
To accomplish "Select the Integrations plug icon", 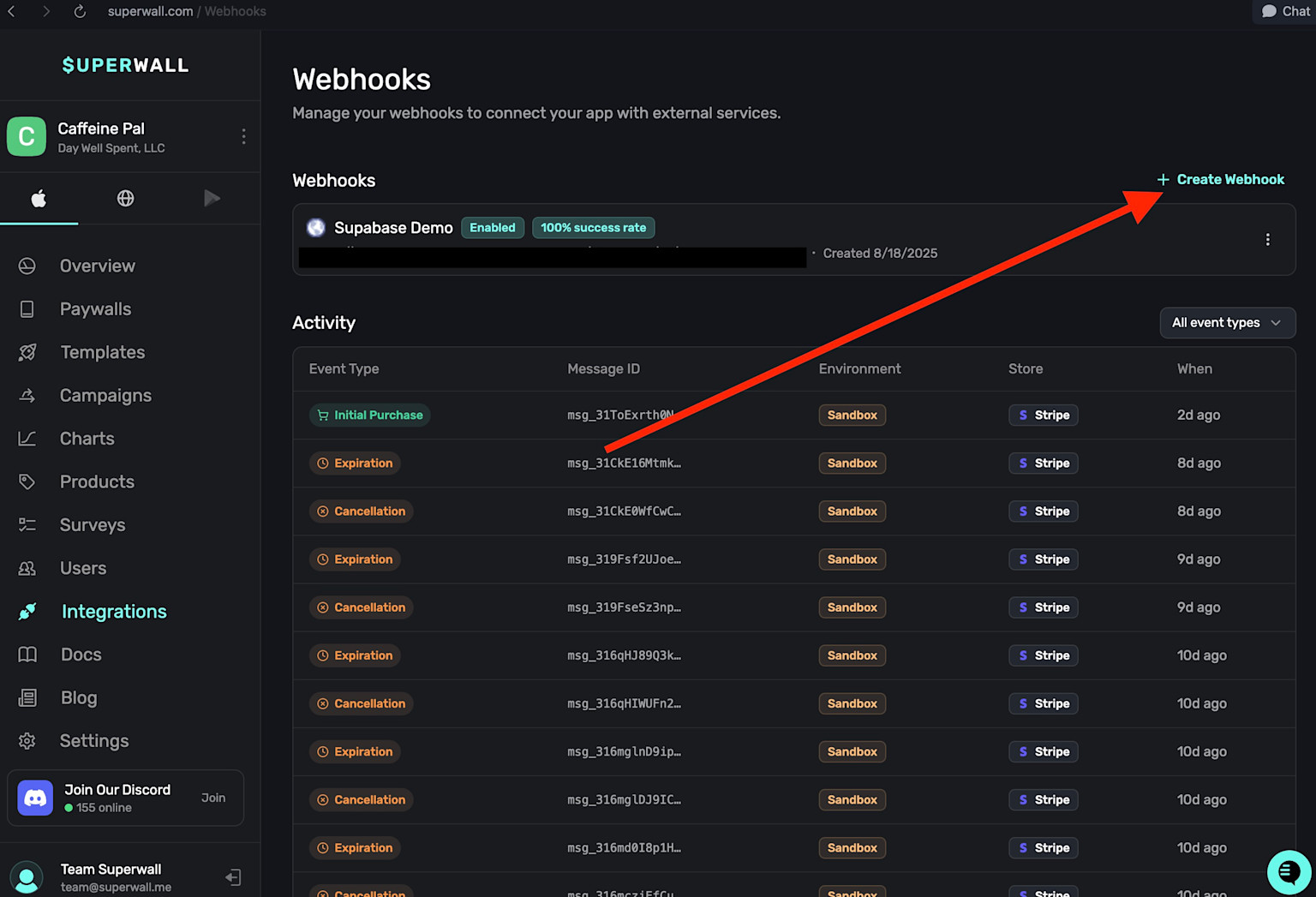I will 27,611.
